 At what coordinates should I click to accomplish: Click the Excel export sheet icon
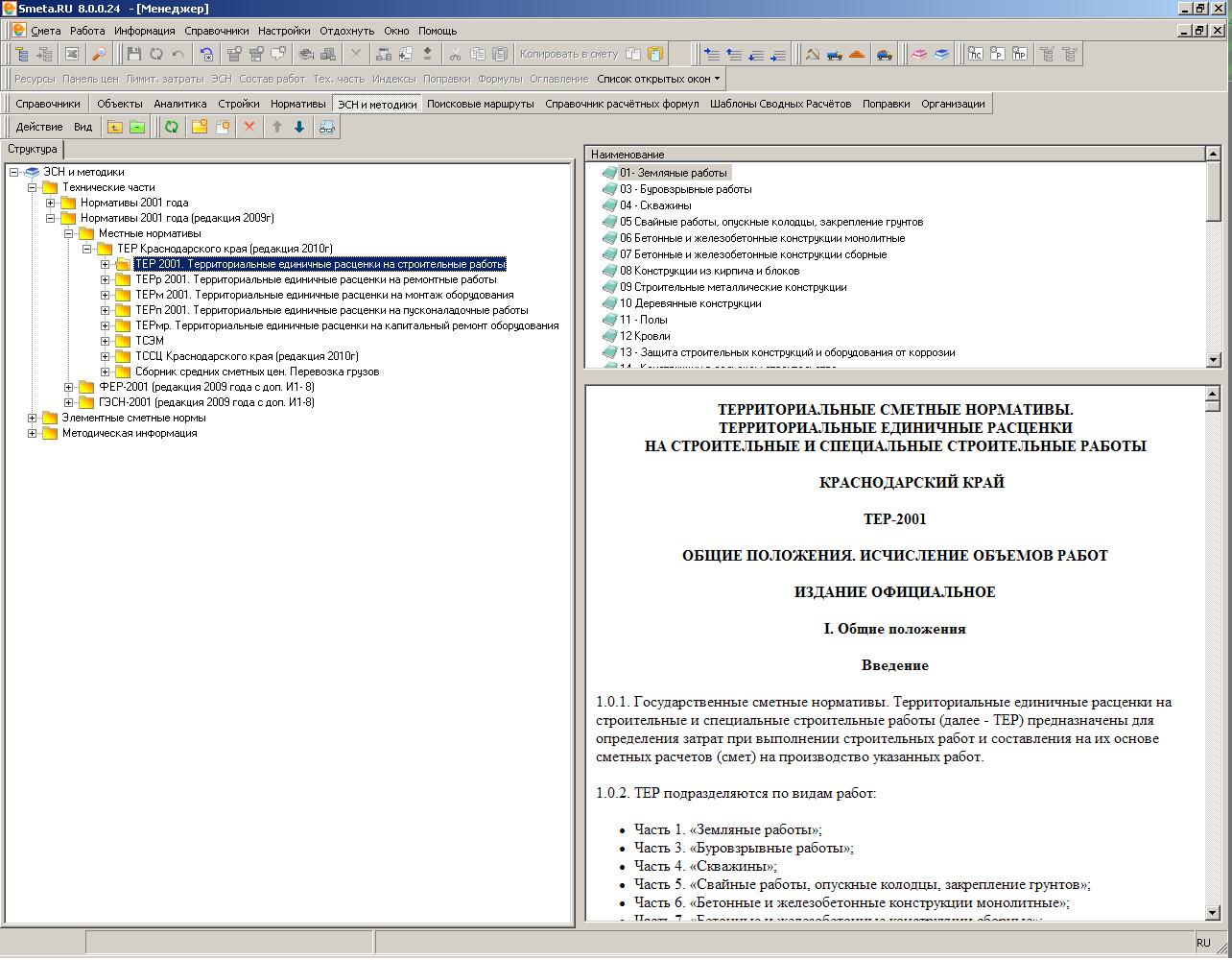[72, 55]
